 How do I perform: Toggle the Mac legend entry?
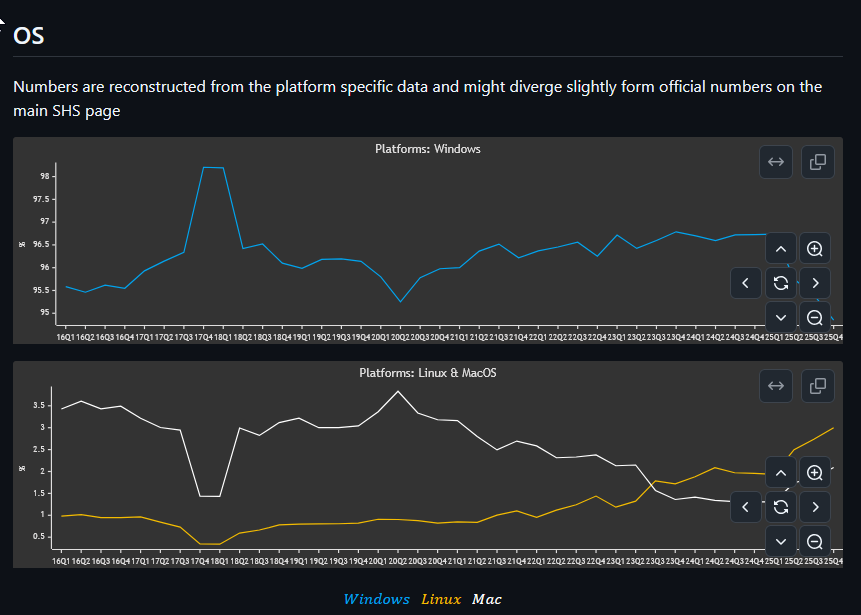[x=487, y=599]
